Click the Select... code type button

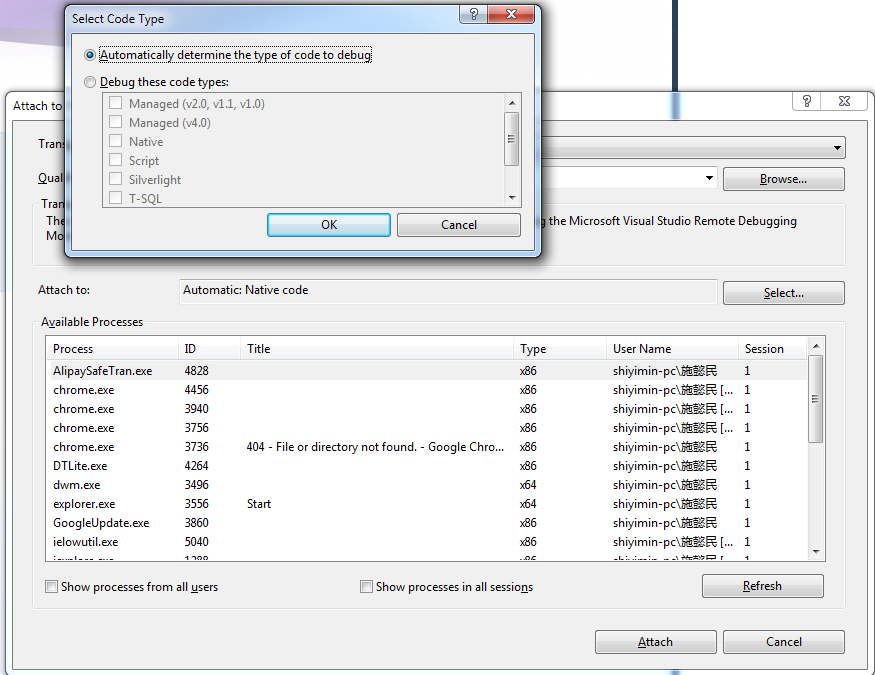[x=783, y=293]
